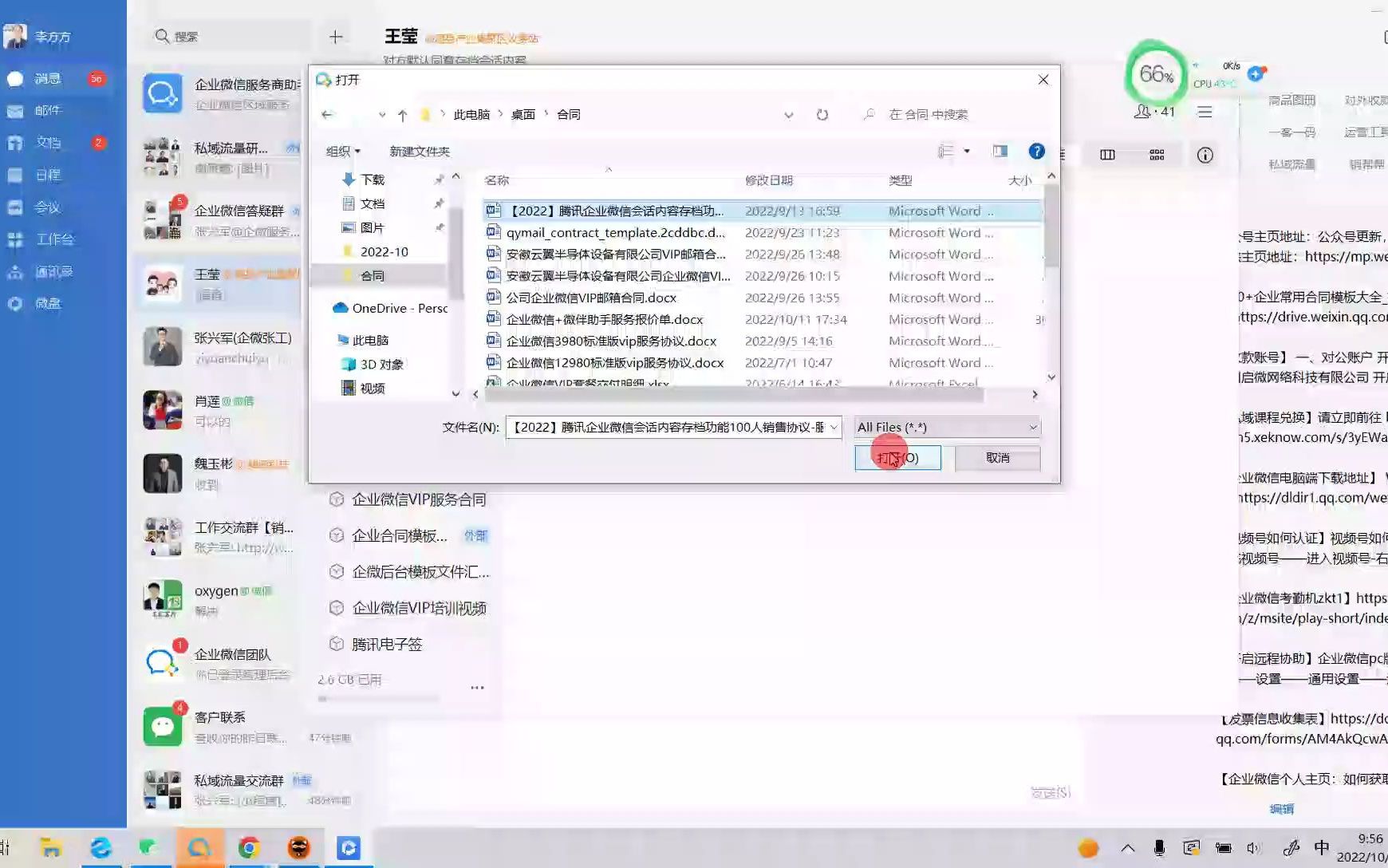Open 腾讯电子签 item

(x=377, y=644)
